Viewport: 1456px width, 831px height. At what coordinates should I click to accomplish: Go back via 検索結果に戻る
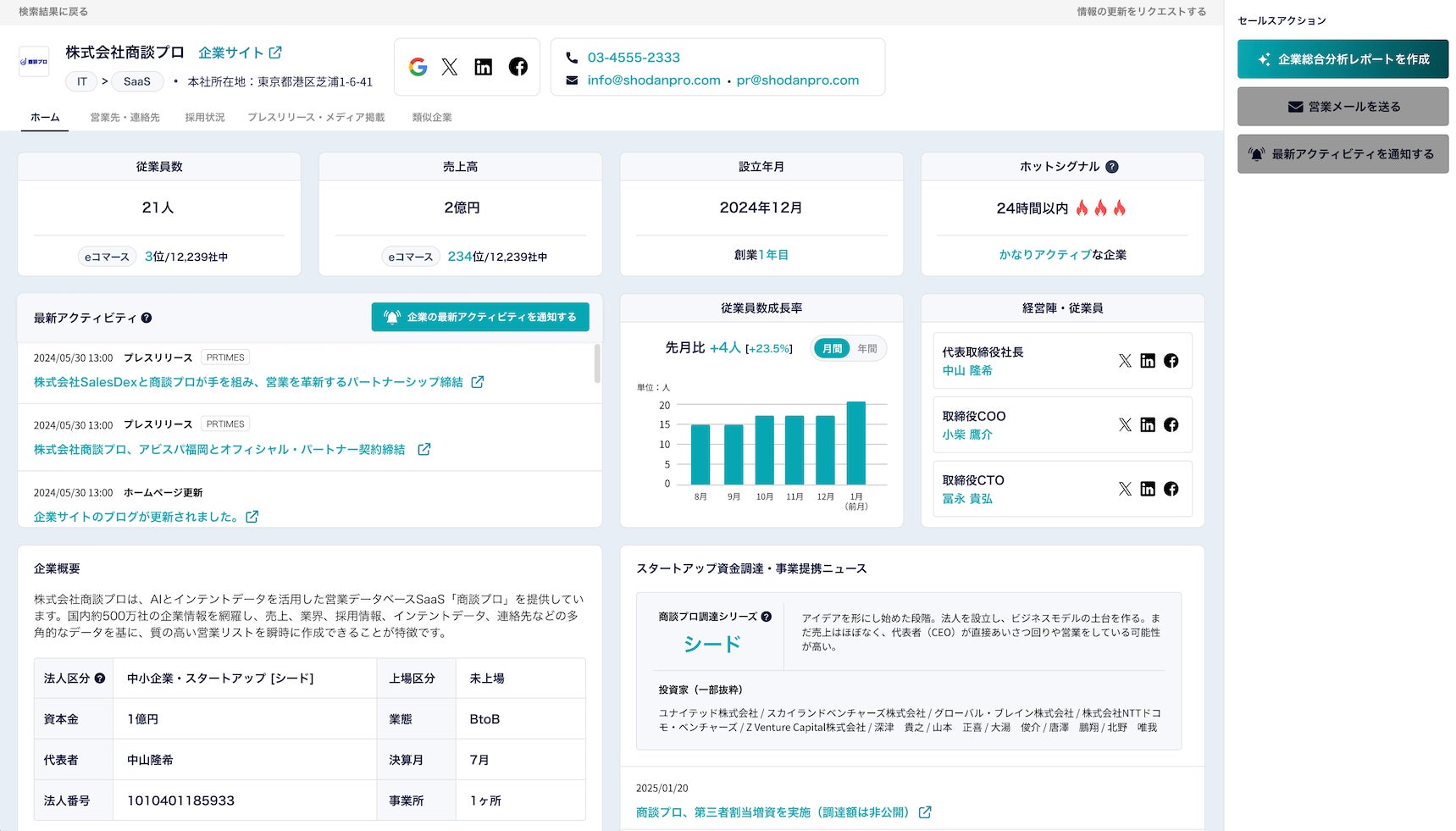click(x=53, y=12)
